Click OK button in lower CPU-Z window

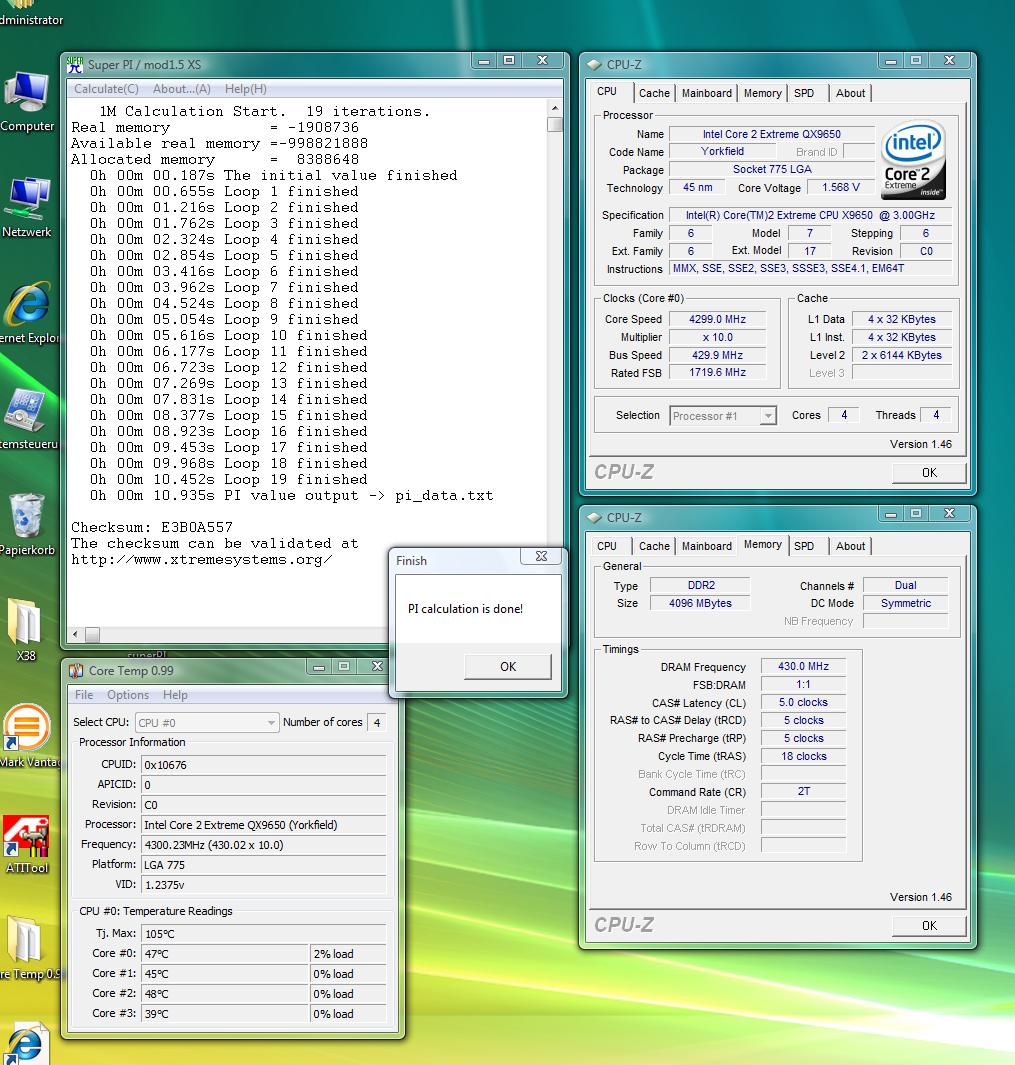(929, 926)
